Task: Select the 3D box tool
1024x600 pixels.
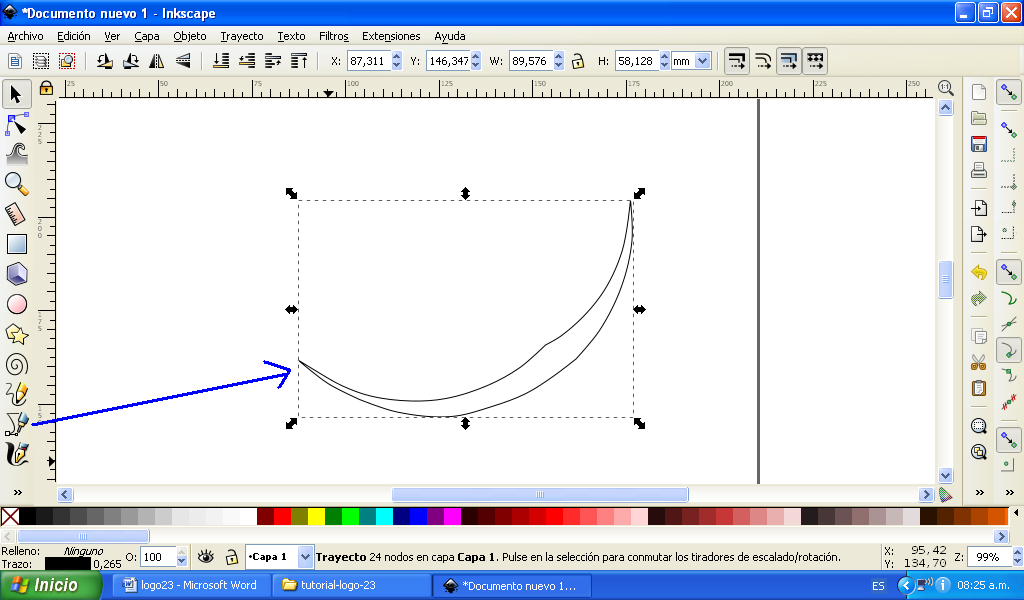Action: tap(16, 274)
